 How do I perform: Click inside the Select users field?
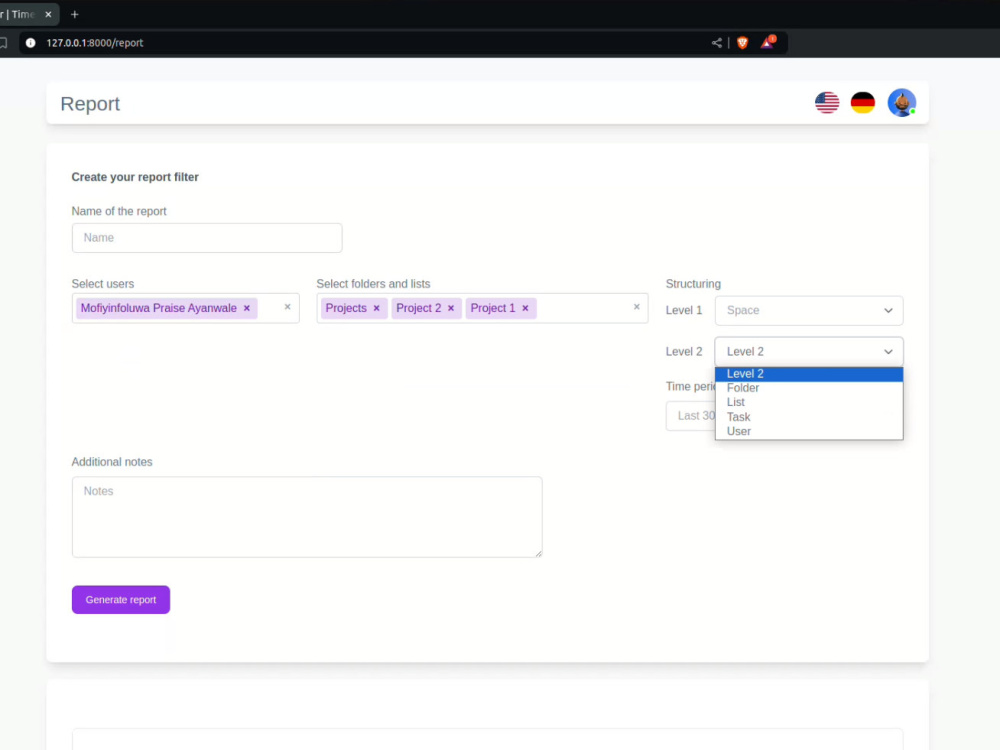point(185,308)
